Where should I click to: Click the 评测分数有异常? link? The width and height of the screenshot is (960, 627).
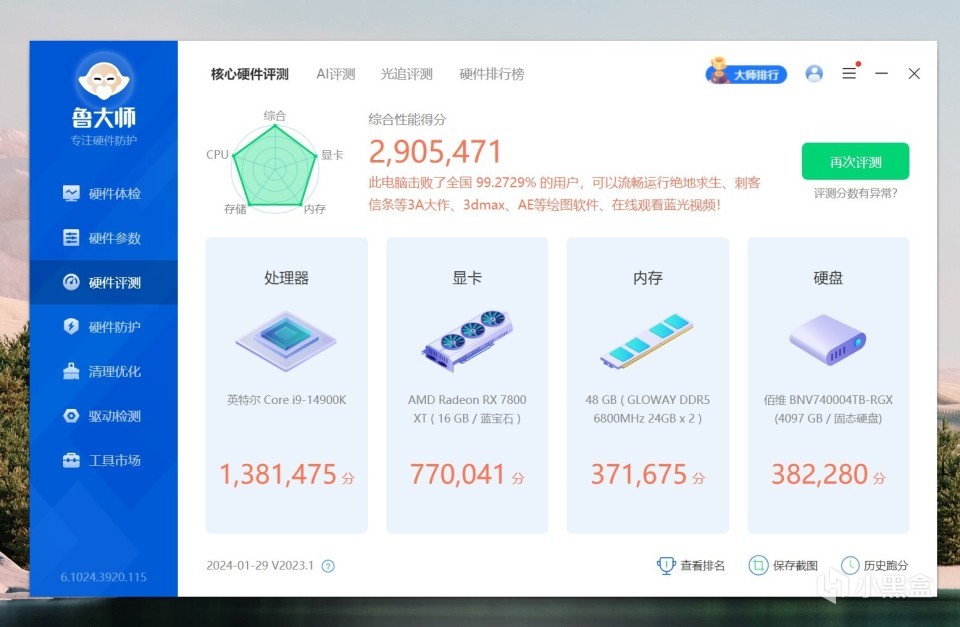855,193
